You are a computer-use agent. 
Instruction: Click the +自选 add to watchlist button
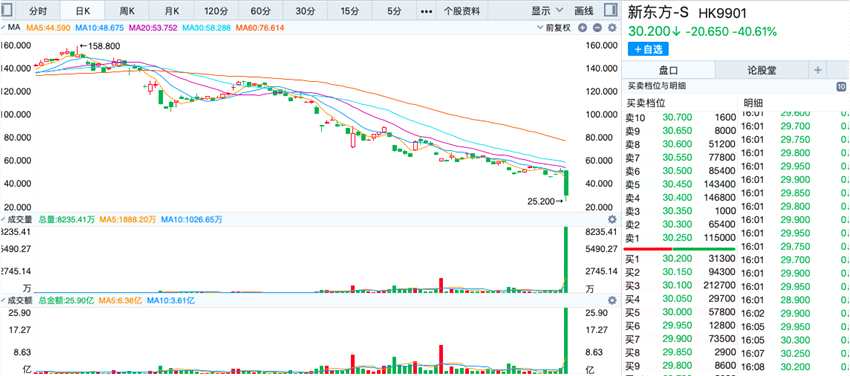click(x=648, y=49)
